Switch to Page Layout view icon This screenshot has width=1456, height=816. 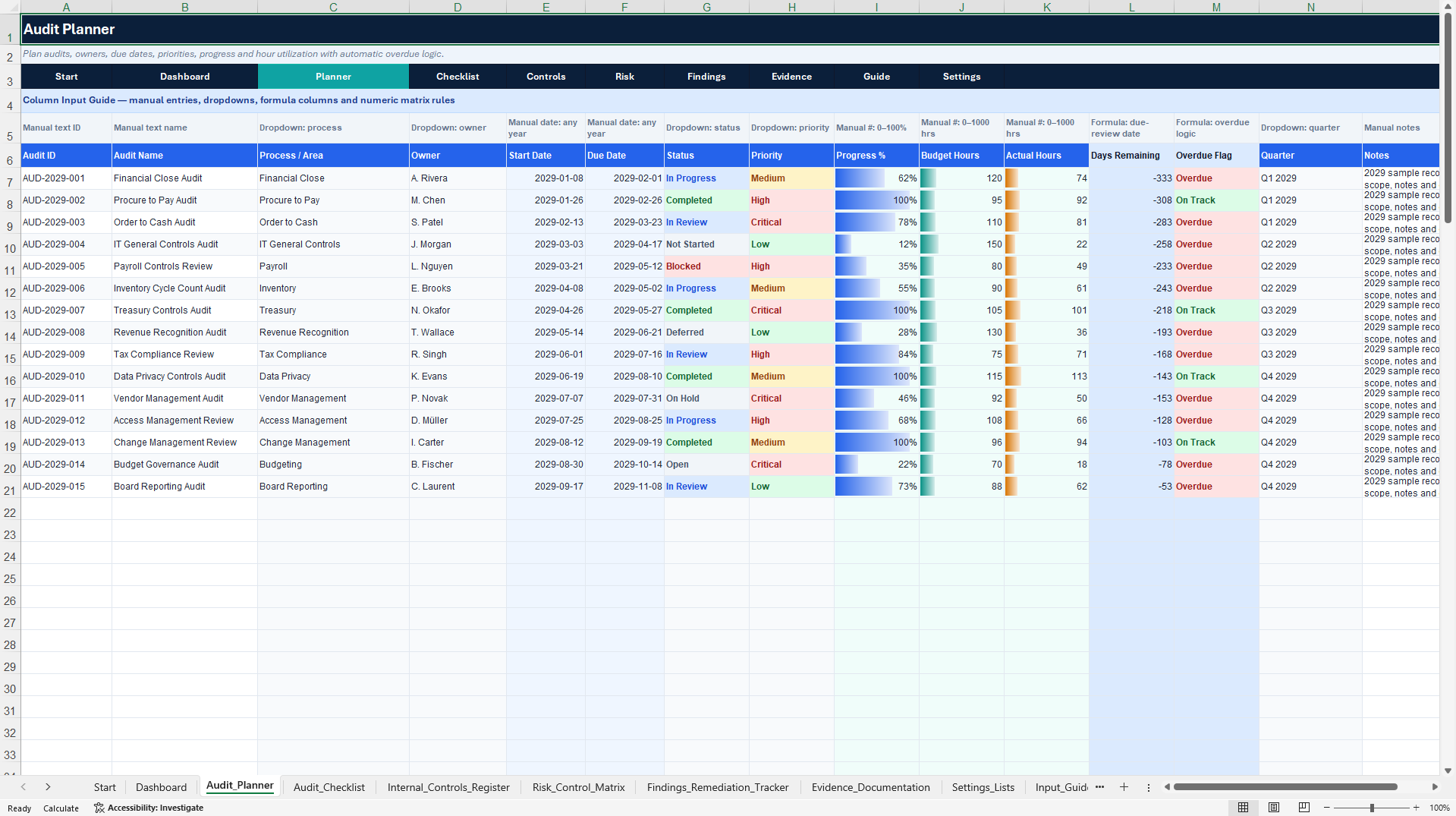[1274, 808]
